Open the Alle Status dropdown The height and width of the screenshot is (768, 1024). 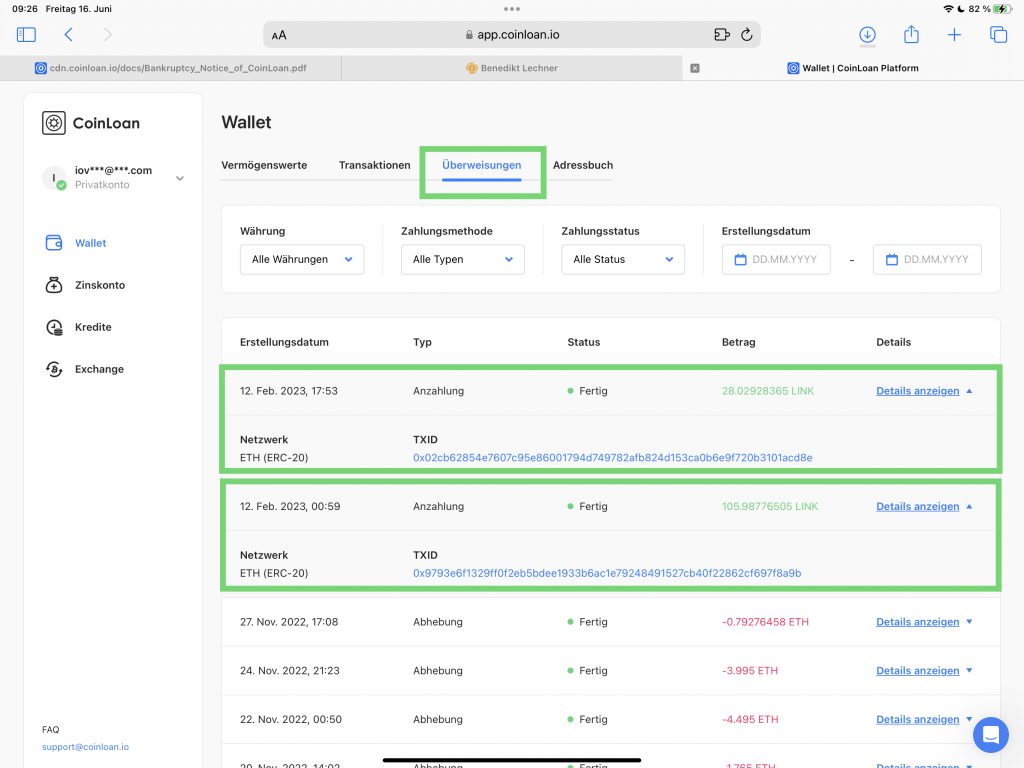point(623,259)
